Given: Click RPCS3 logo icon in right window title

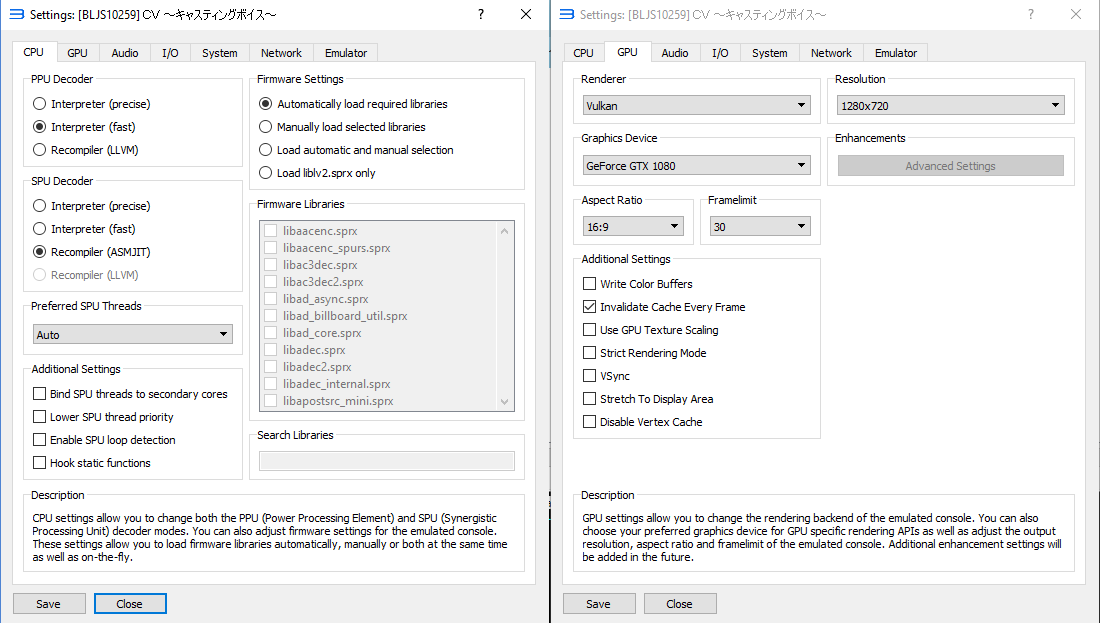Looking at the screenshot, I should point(566,14).
